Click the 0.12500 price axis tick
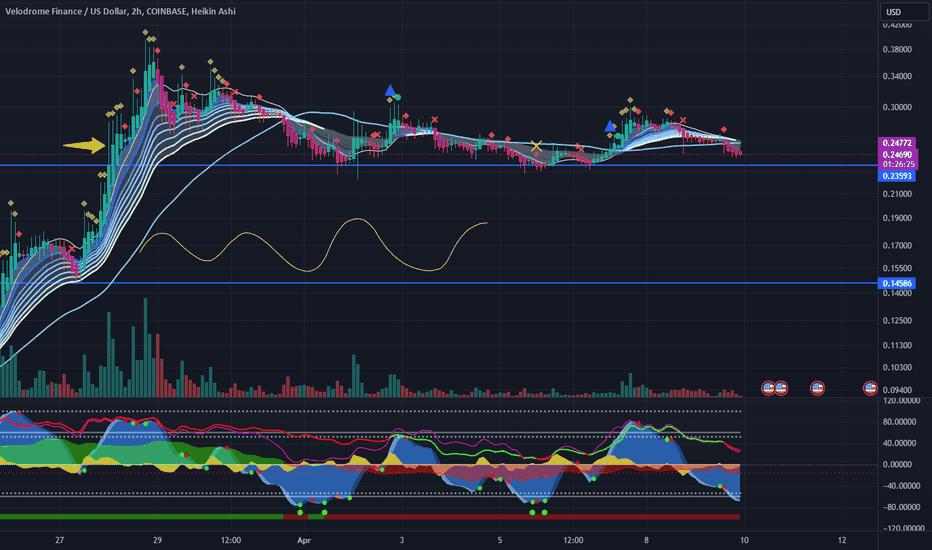 [897, 320]
